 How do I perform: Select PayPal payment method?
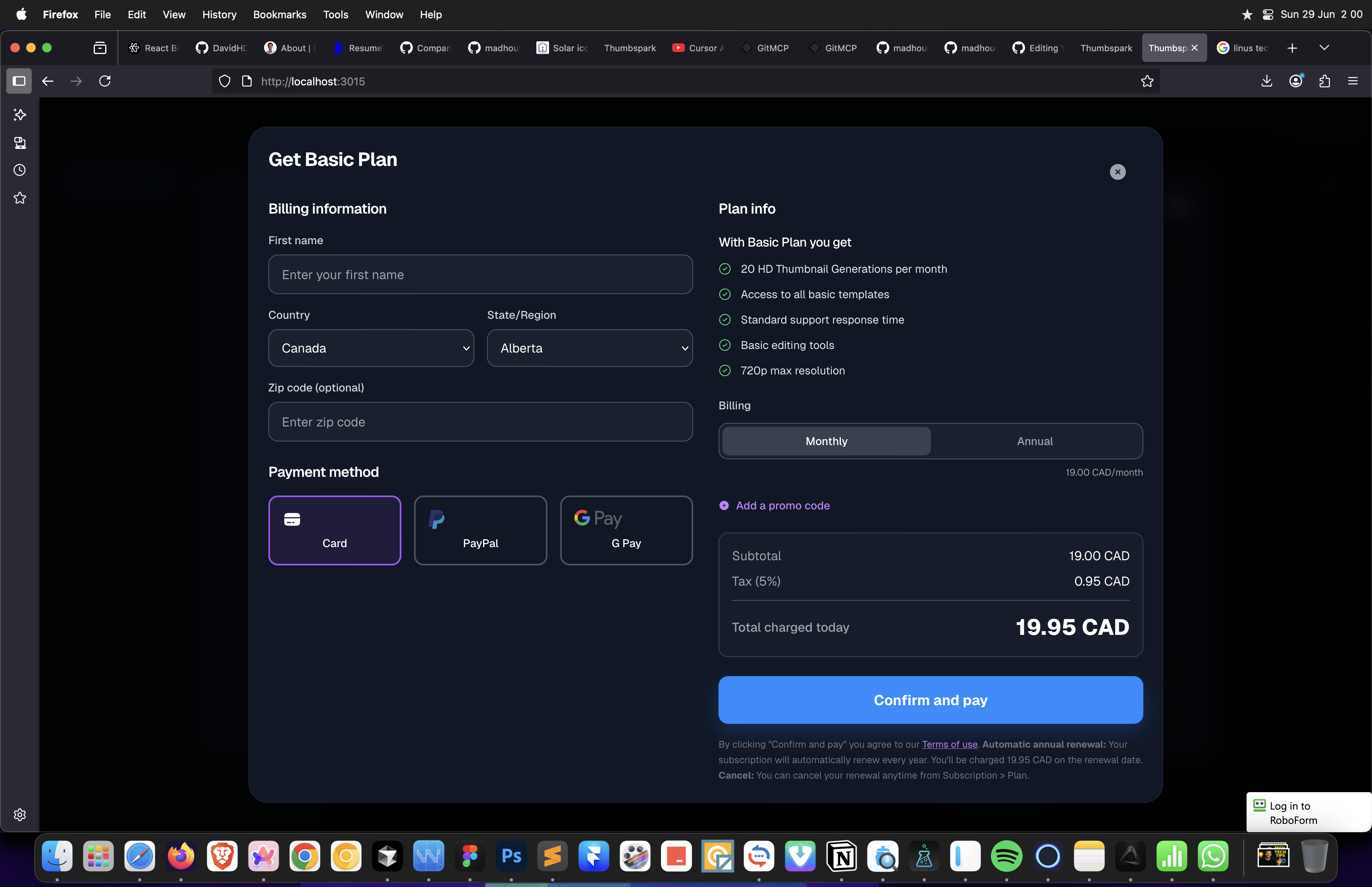(480, 530)
